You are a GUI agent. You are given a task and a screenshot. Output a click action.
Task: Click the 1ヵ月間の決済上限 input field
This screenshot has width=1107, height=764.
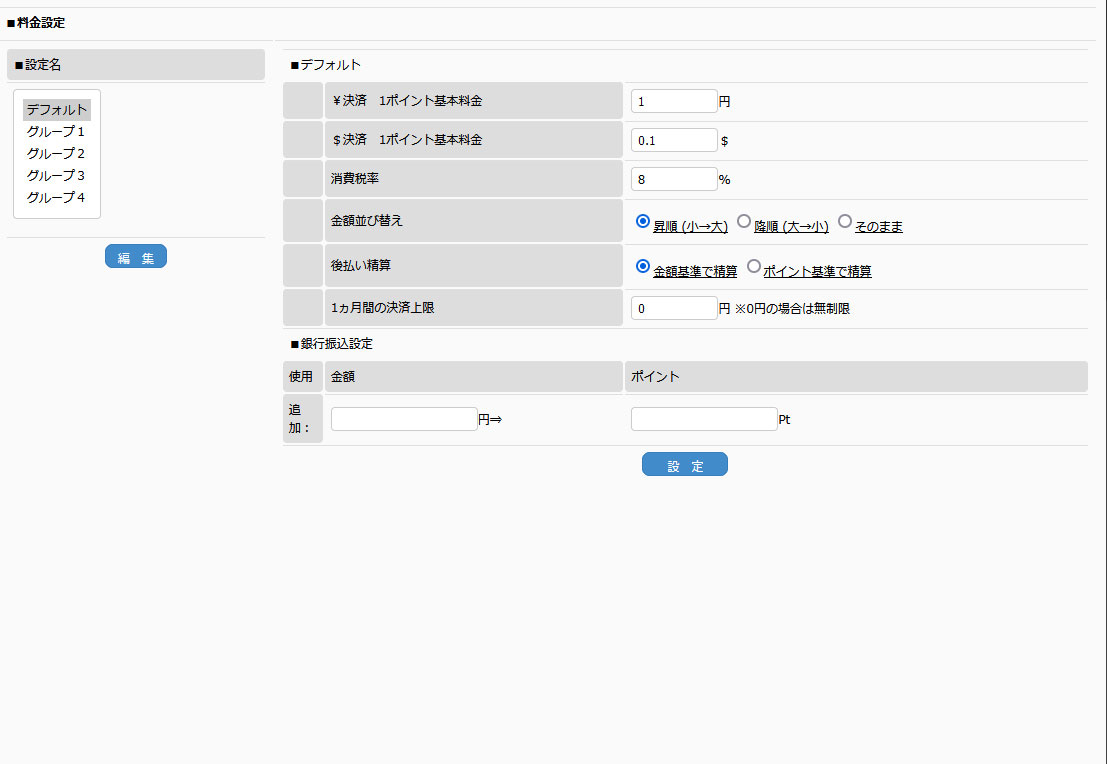coord(674,309)
